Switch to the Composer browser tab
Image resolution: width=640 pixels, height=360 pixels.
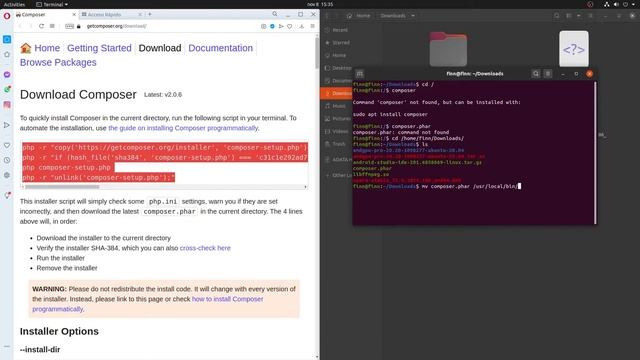(45, 14)
